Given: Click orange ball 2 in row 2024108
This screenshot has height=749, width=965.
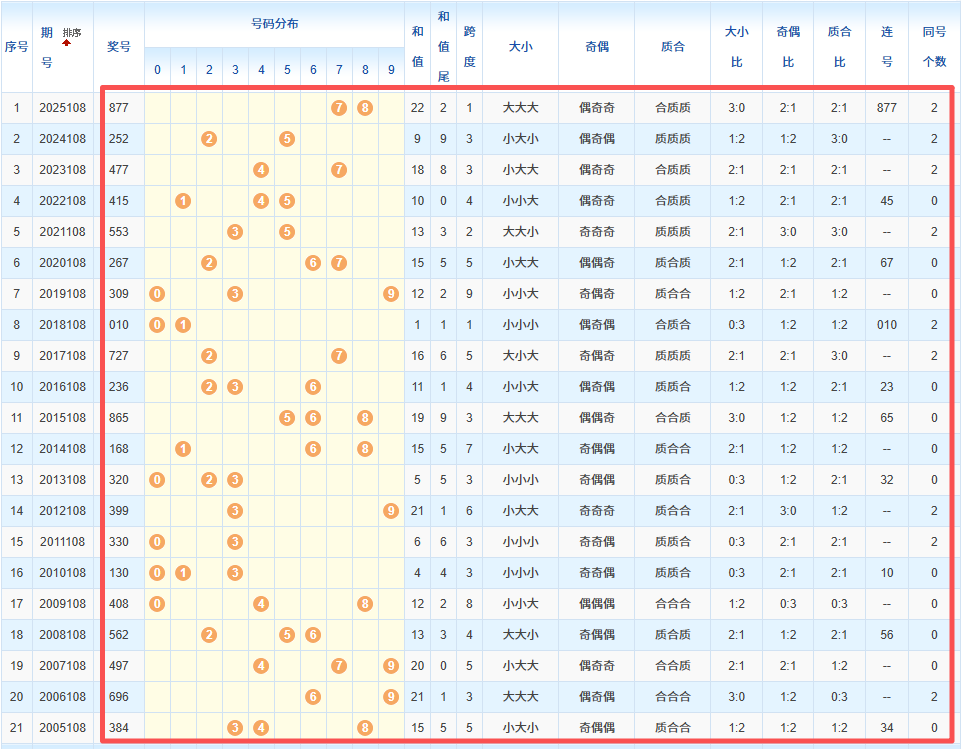Looking at the screenshot, I should click(x=209, y=138).
